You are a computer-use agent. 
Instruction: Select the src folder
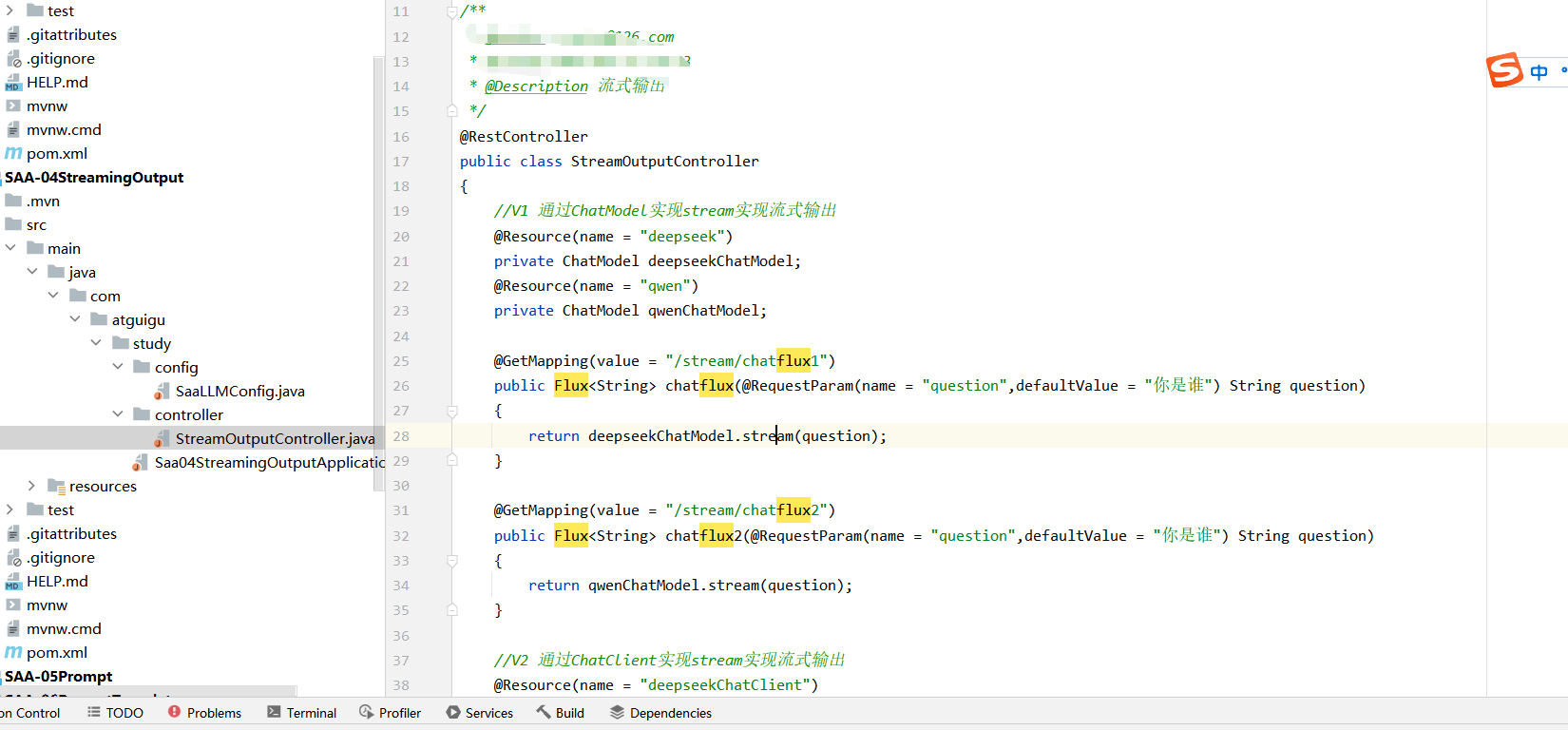tap(36, 224)
